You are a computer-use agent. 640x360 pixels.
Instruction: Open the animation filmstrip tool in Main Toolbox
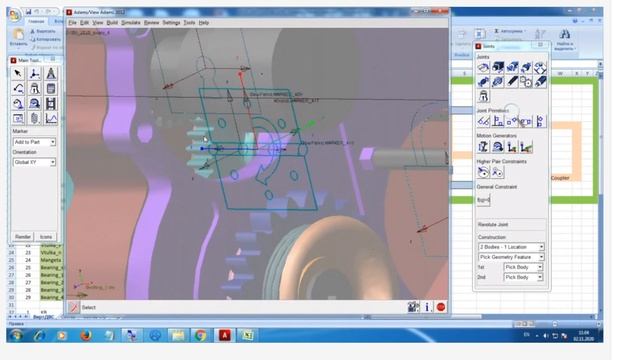click(x=51, y=104)
